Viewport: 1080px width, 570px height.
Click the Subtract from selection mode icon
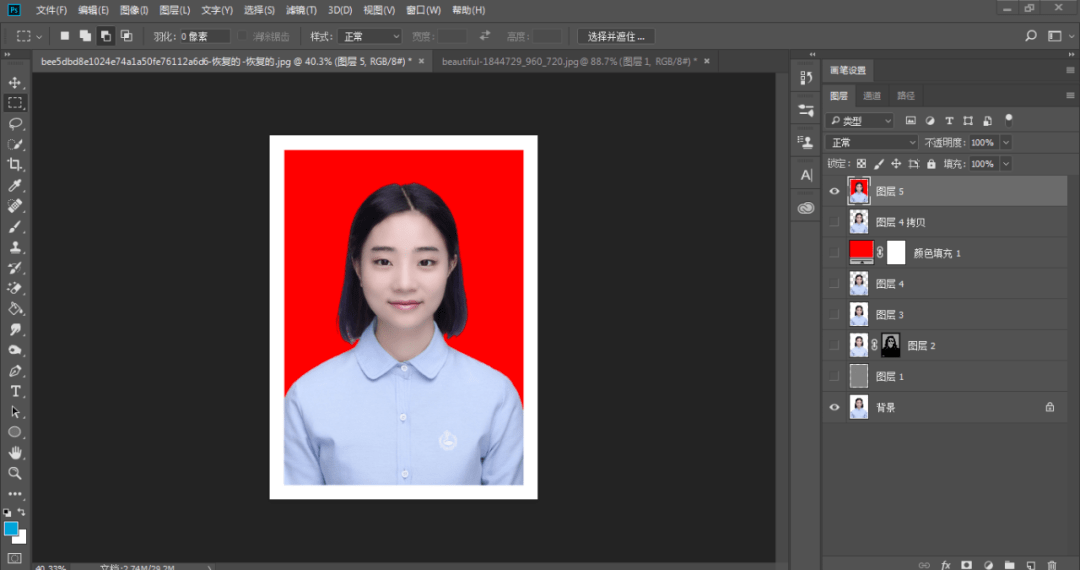(x=105, y=36)
